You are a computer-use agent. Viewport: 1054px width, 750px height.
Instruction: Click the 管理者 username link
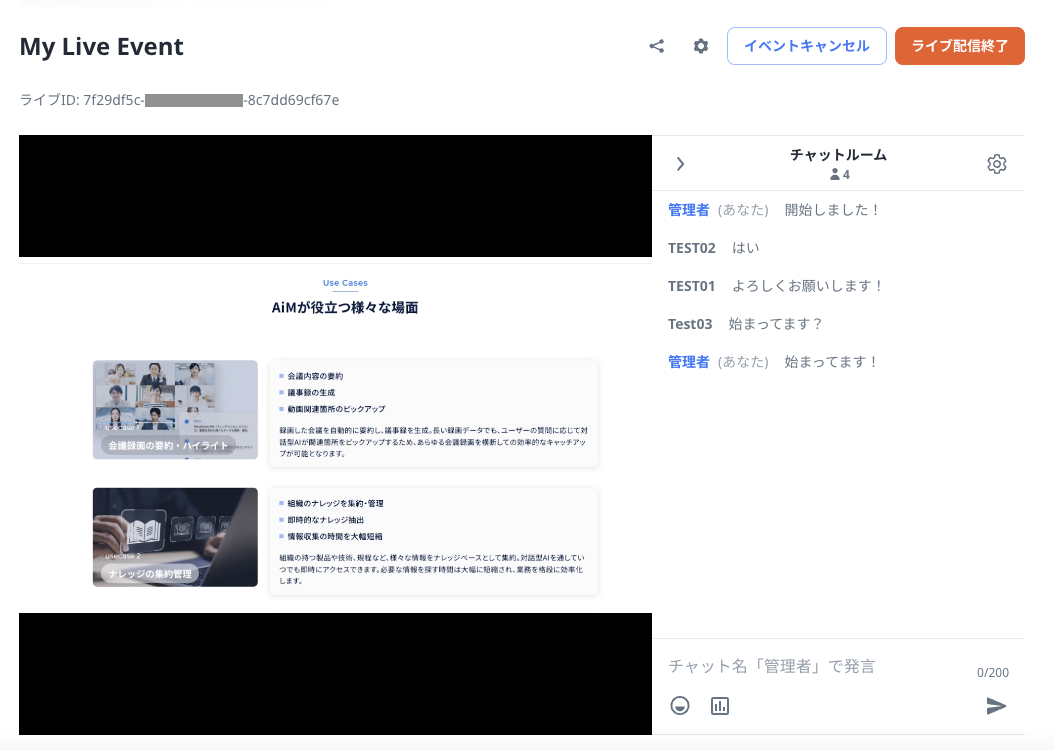coord(690,209)
